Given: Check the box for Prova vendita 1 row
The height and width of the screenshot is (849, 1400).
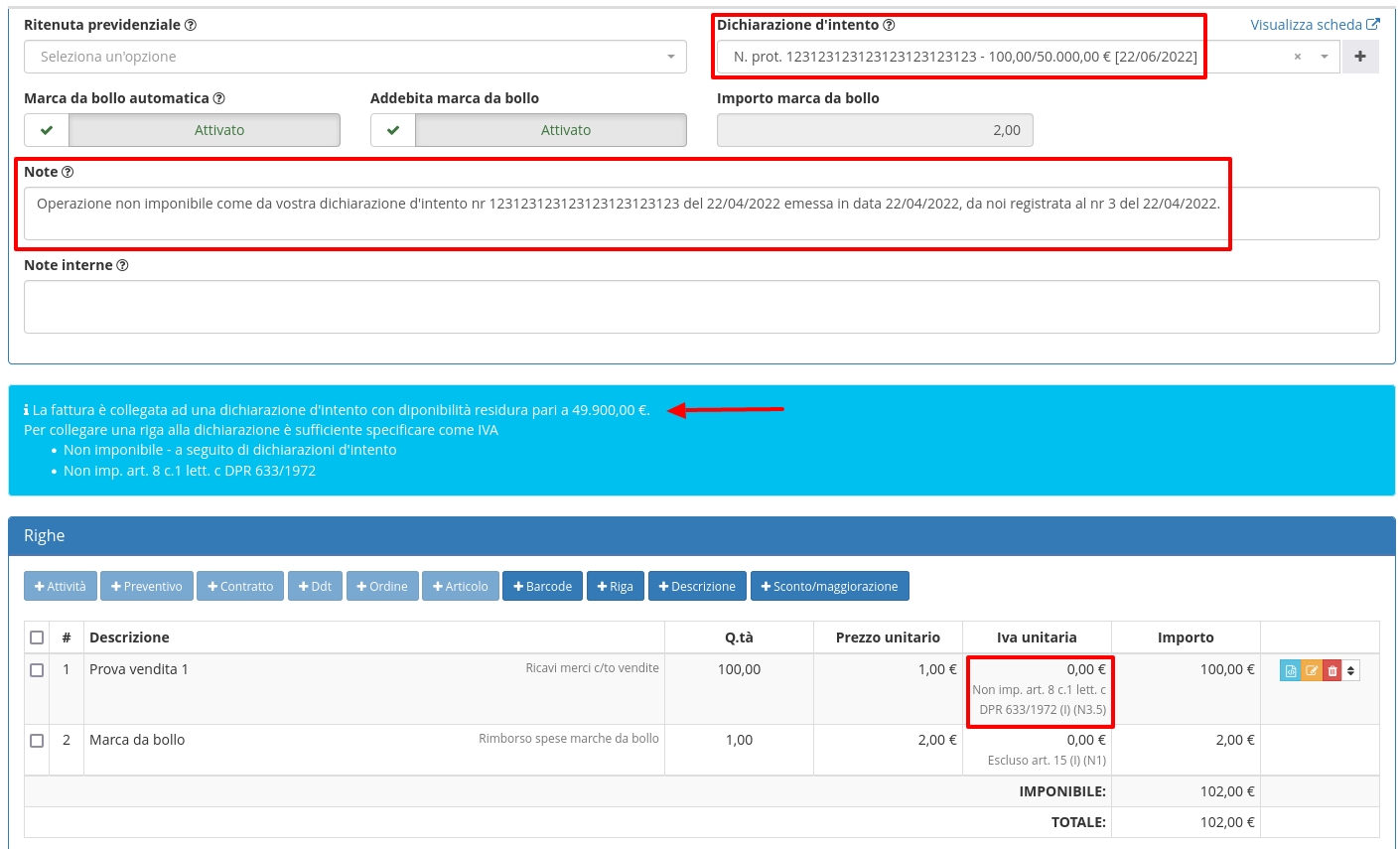Looking at the screenshot, I should click(37, 670).
